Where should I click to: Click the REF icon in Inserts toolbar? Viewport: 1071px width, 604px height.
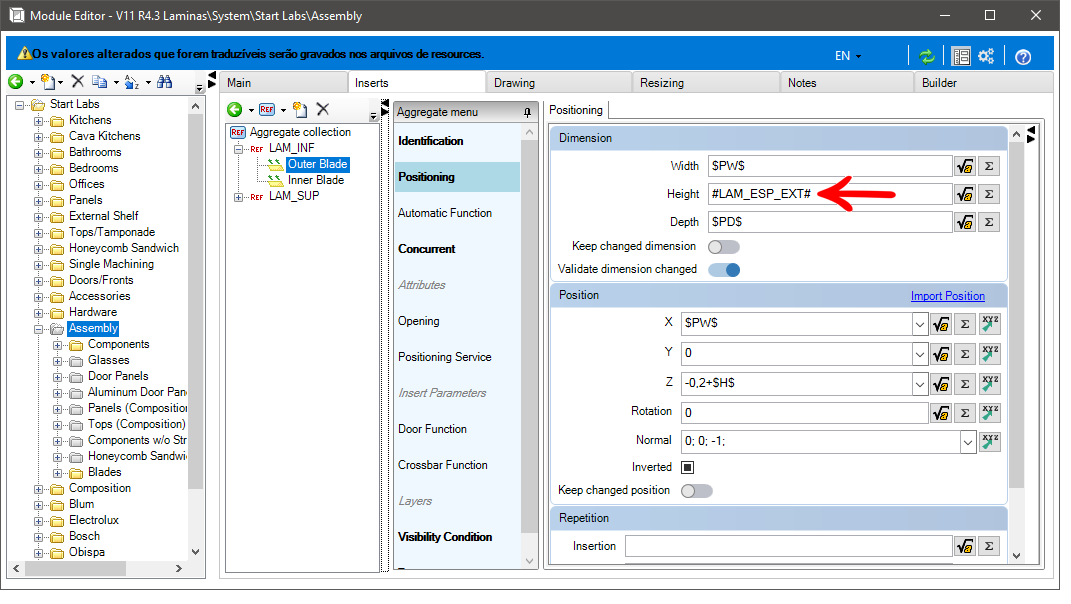[267, 109]
